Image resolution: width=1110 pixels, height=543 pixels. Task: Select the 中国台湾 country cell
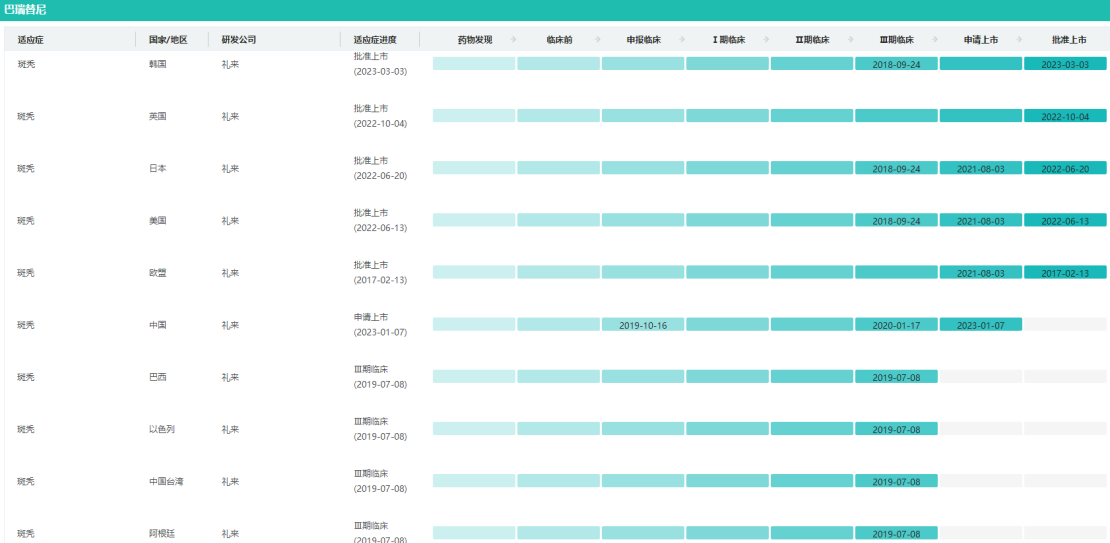[166, 481]
